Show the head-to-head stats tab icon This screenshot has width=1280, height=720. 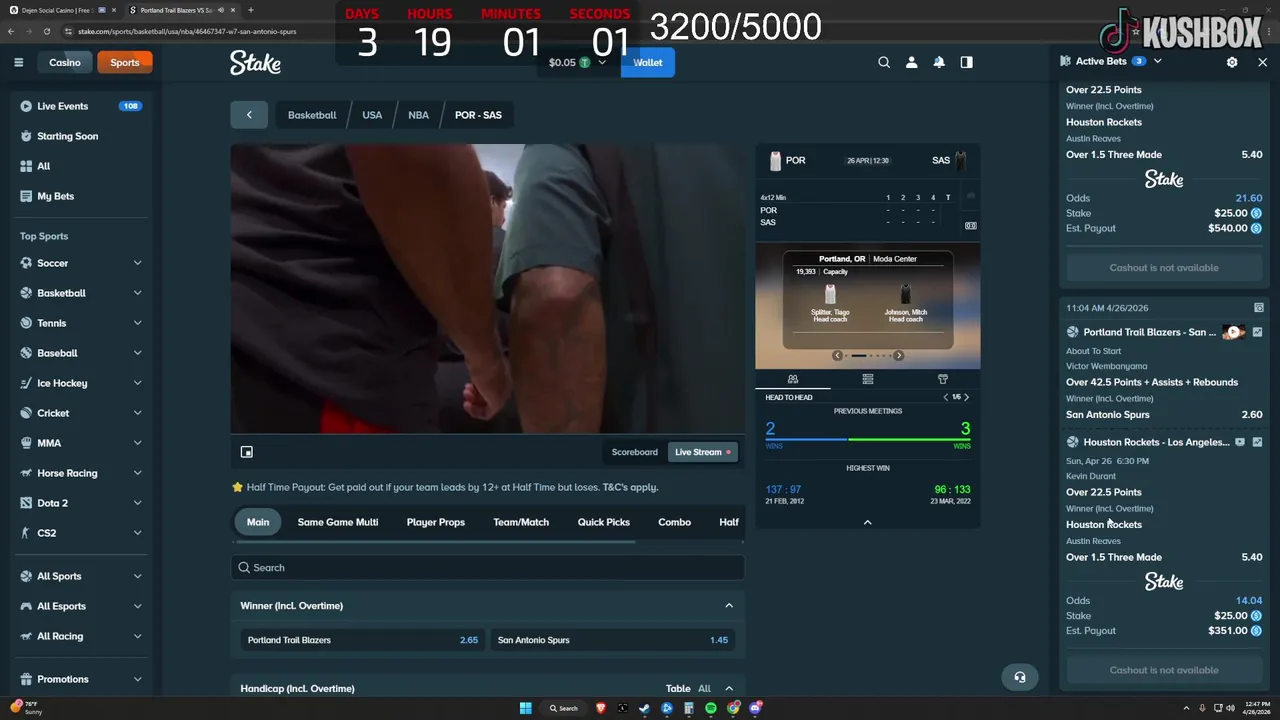[x=792, y=379]
